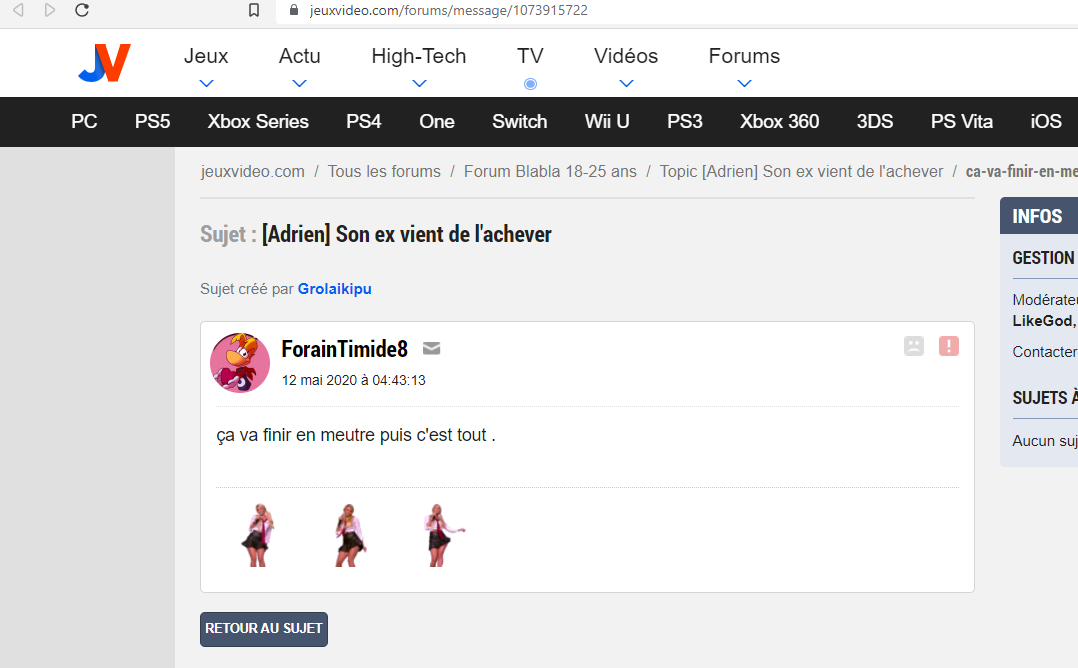Open the Grolaikipu author profile link
1078x668 pixels.
[334, 289]
